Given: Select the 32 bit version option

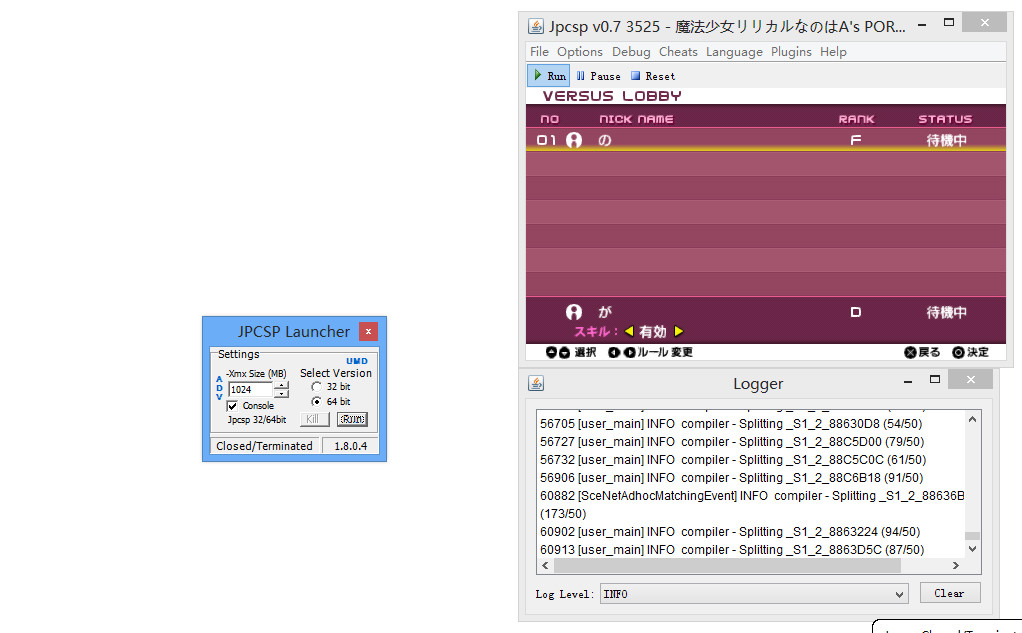Looking at the screenshot, I should (317, 387).
